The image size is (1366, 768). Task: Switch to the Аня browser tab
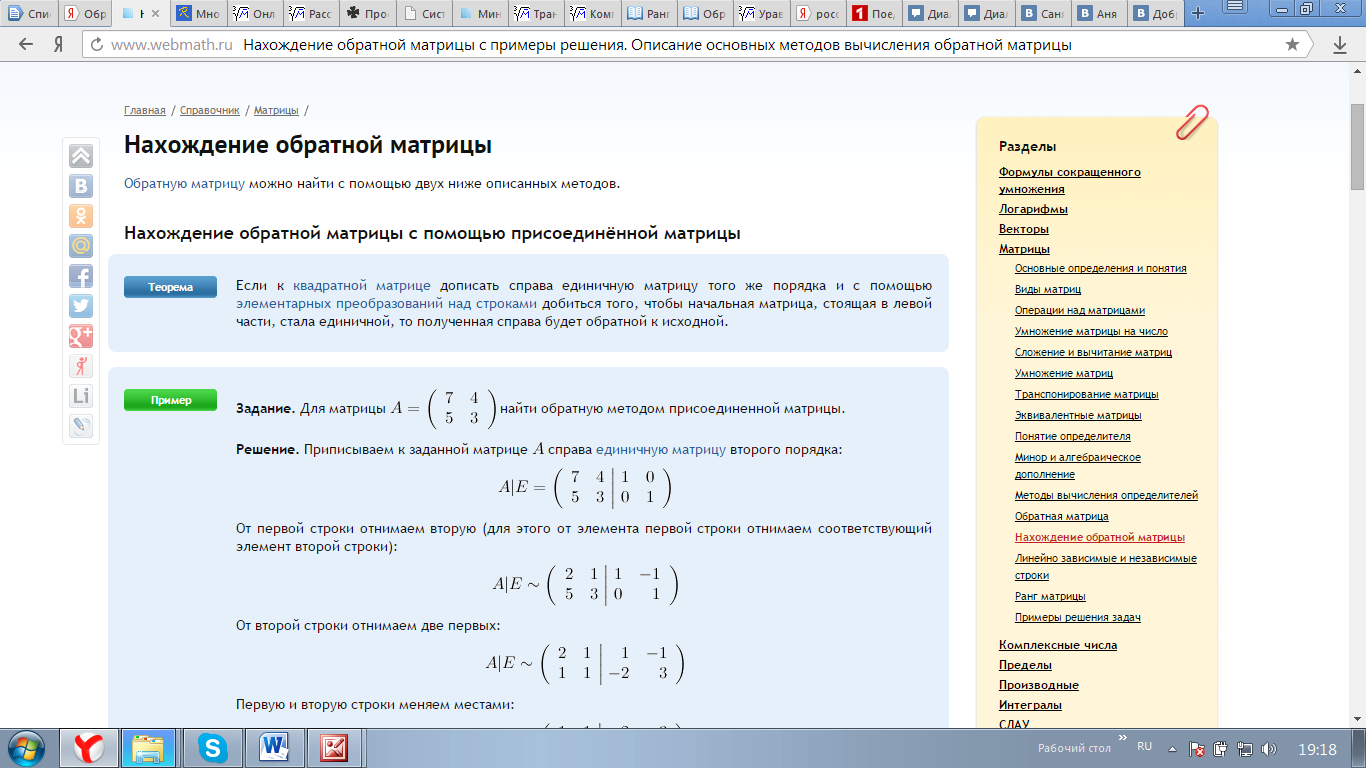click(1101, 14)
